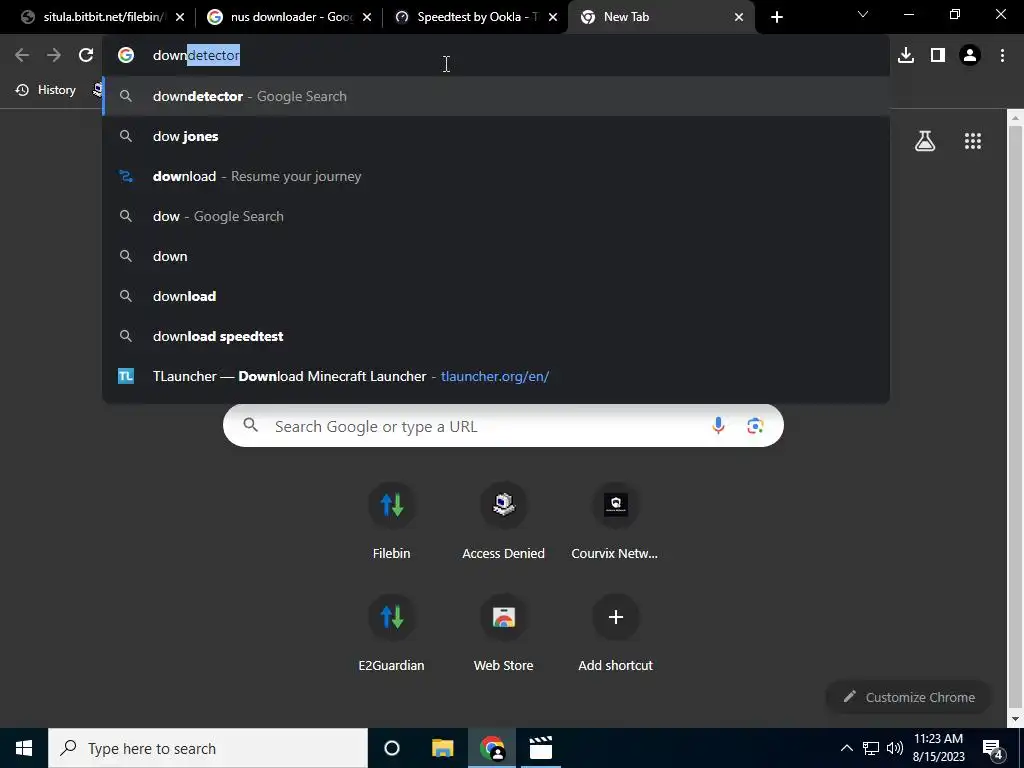This screenshot has width=1024, height=768.
Task: Select the plain download search suggestion
Action: (x=496, y=296)
